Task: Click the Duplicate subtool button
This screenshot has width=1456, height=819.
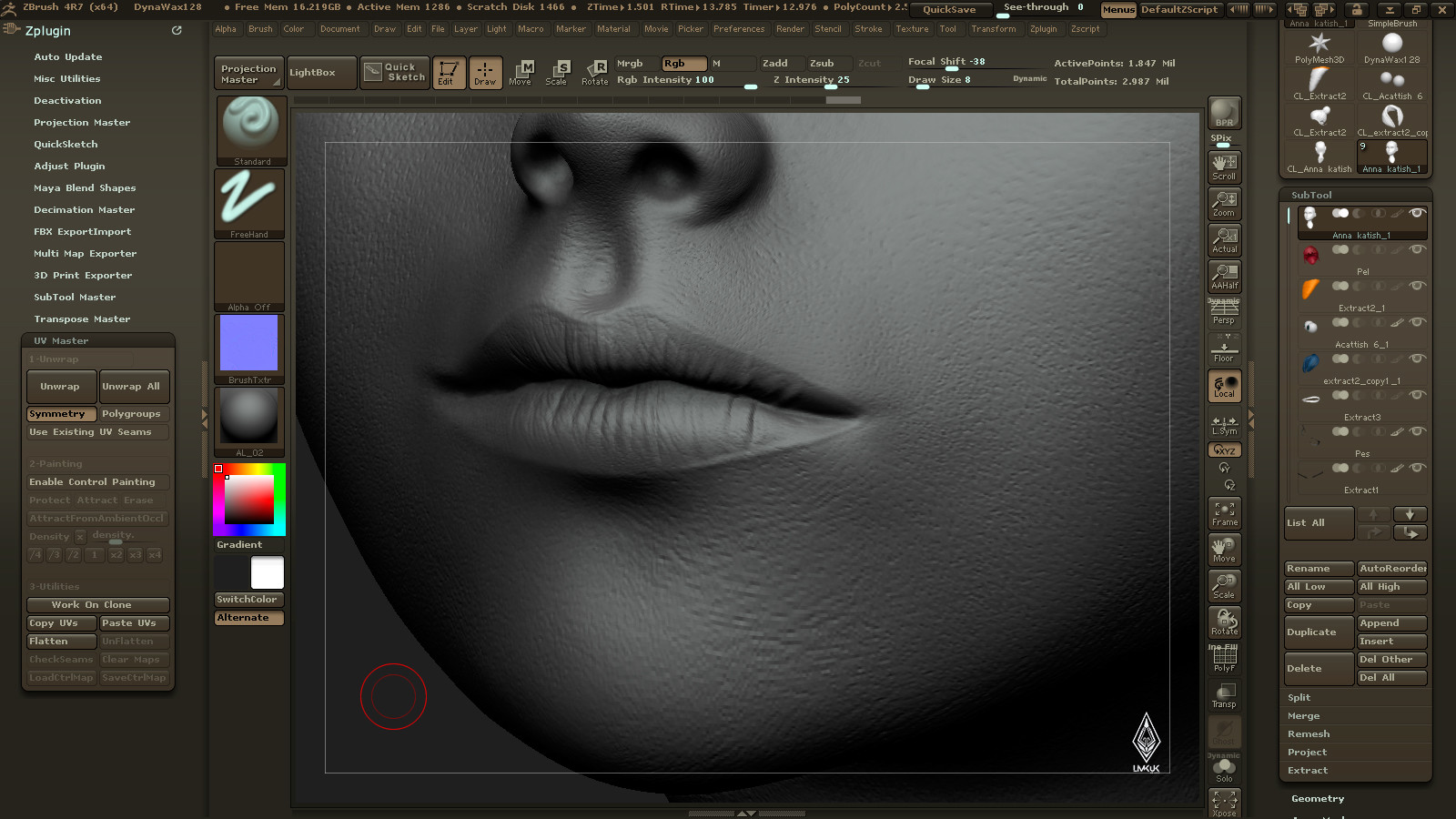Action: pos(1319,632)
